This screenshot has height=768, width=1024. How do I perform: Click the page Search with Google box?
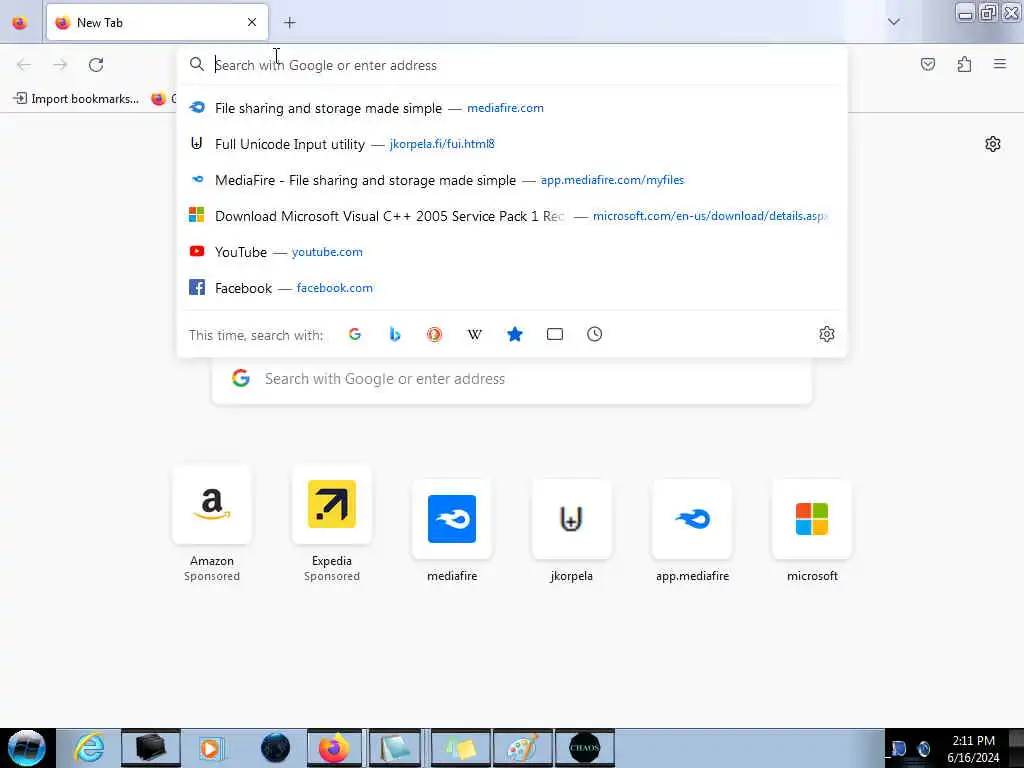tap(512, 379)
